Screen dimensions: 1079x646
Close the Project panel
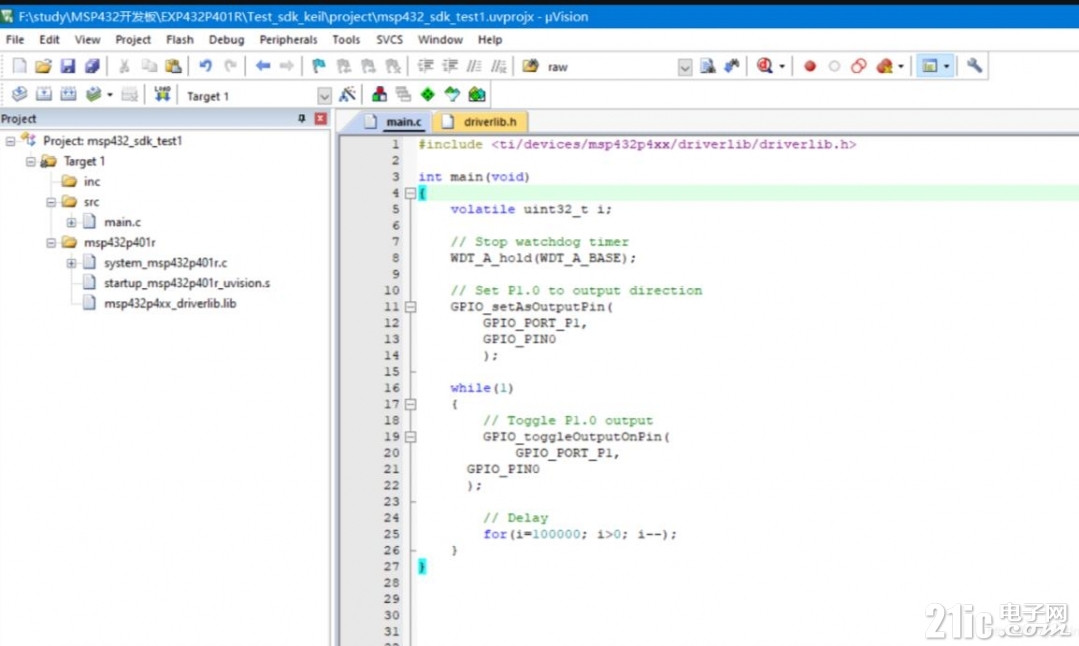(321, 118)
